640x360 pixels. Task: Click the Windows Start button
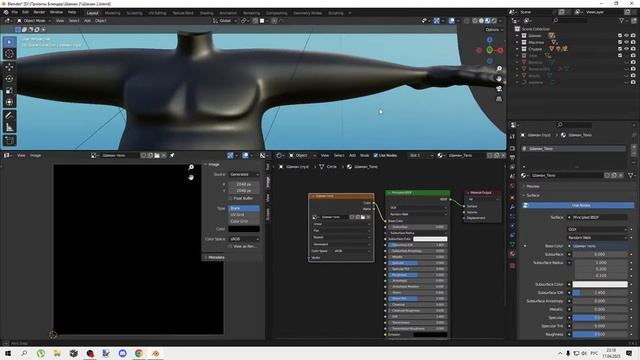(x=8, y=353)
